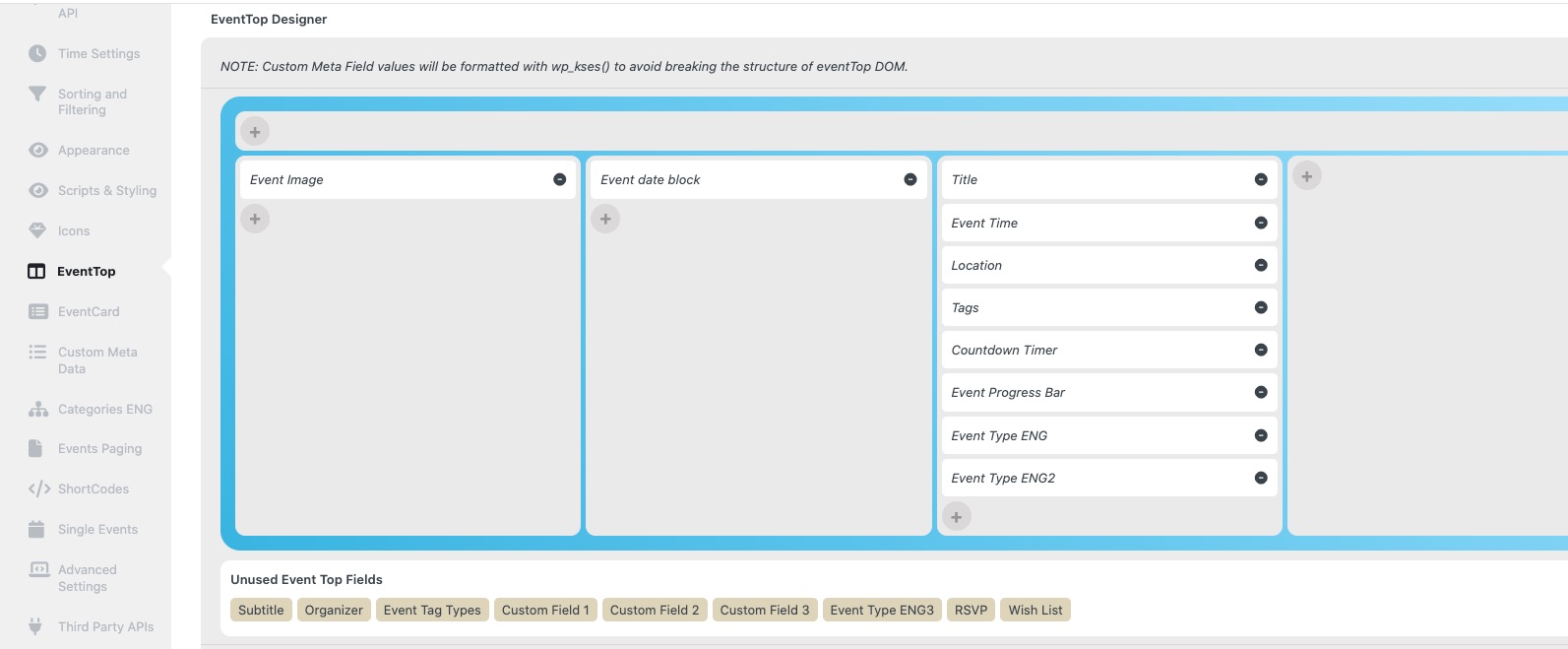
Task: Select the unused Wish List field
Action: [x=1035, y=610]
